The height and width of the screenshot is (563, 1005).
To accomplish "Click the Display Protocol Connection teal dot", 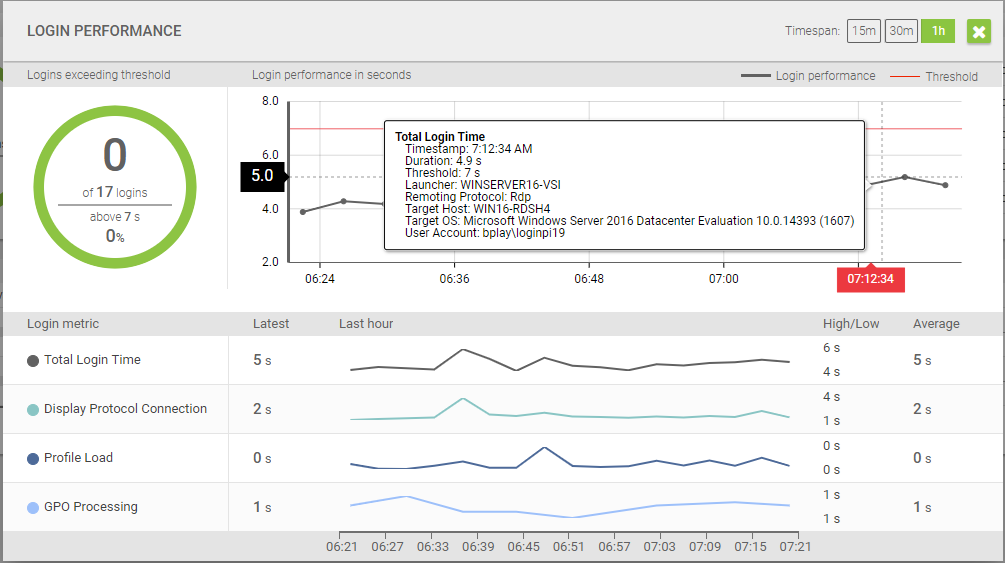I will click(33, 410).
